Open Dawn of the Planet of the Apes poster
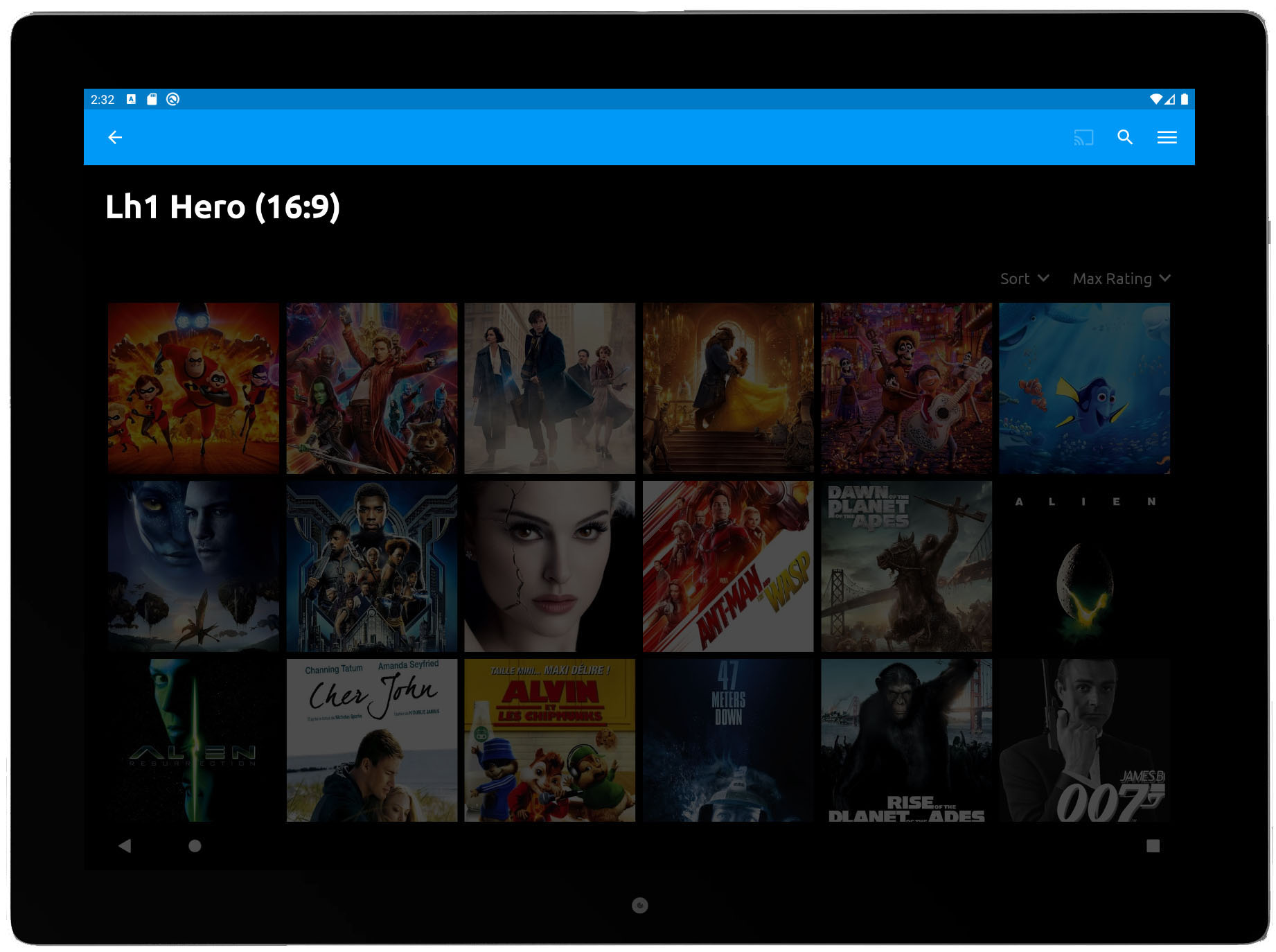This screenshot has width=1276, height=952. pyautogui.click(x=907, y=566)
